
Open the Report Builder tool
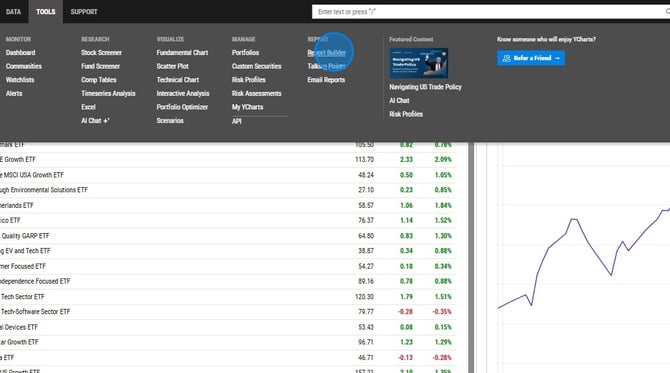(326, 53)
